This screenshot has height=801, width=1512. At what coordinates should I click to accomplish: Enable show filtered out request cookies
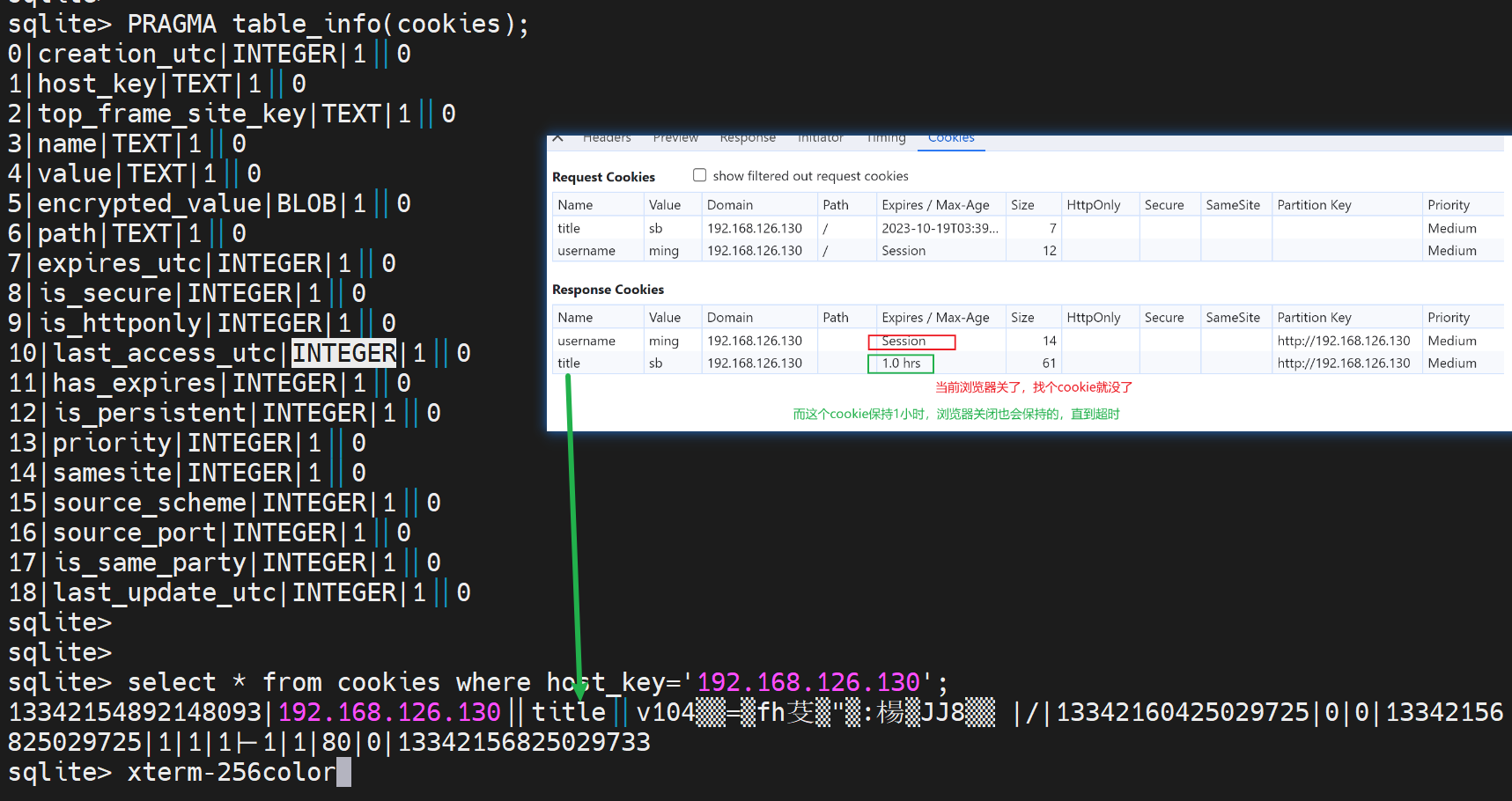[700, 175]
